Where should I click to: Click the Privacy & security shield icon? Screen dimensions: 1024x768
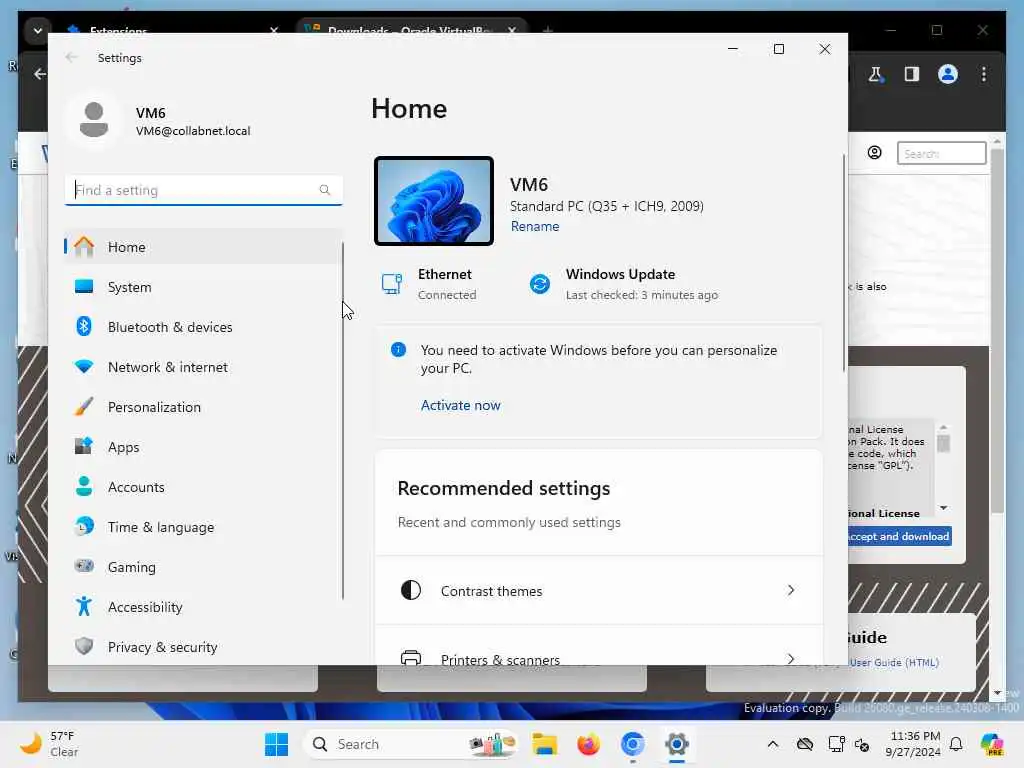pos(84,647)
